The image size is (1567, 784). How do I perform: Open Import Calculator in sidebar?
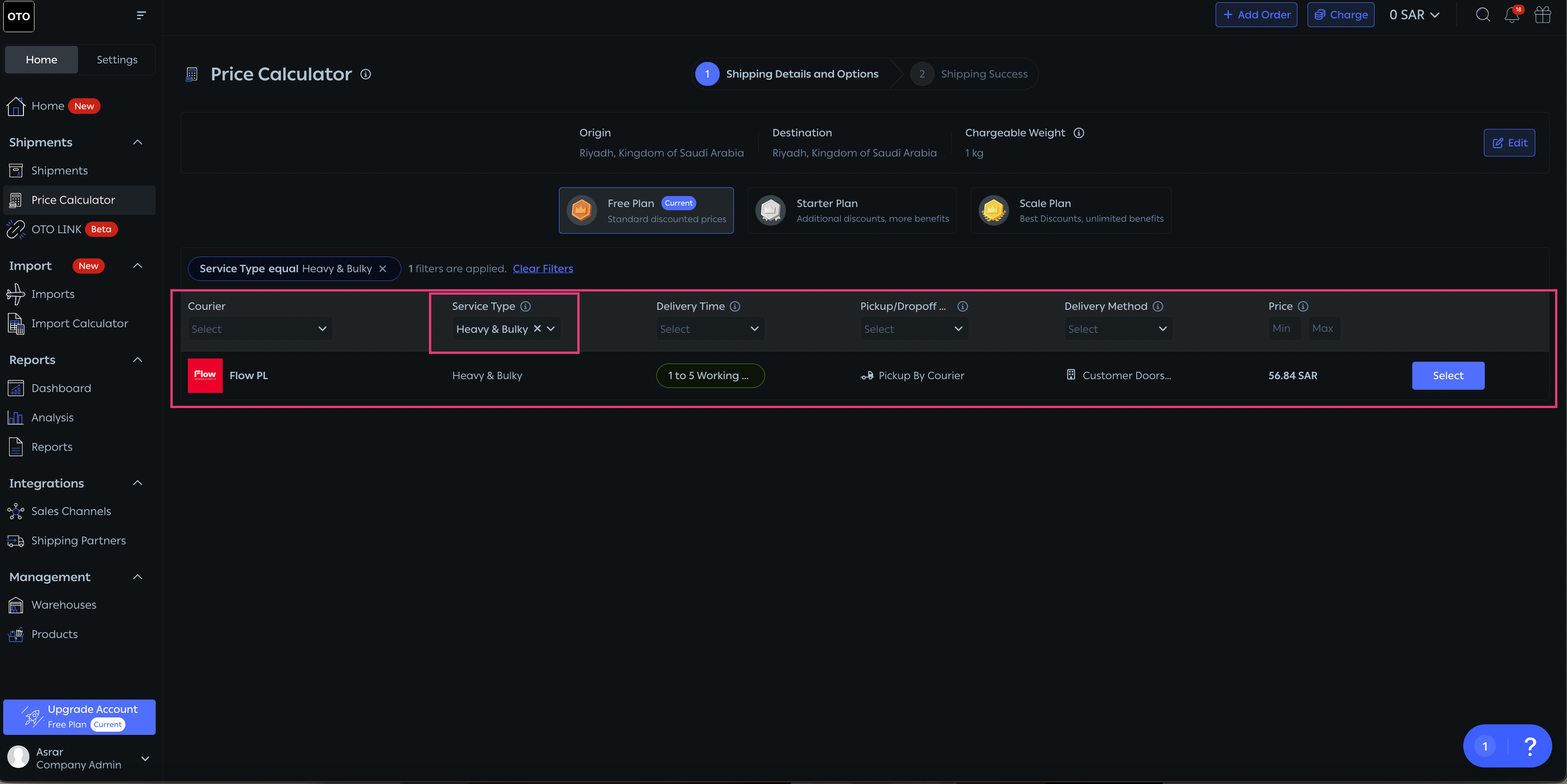[x=80, y=323]
